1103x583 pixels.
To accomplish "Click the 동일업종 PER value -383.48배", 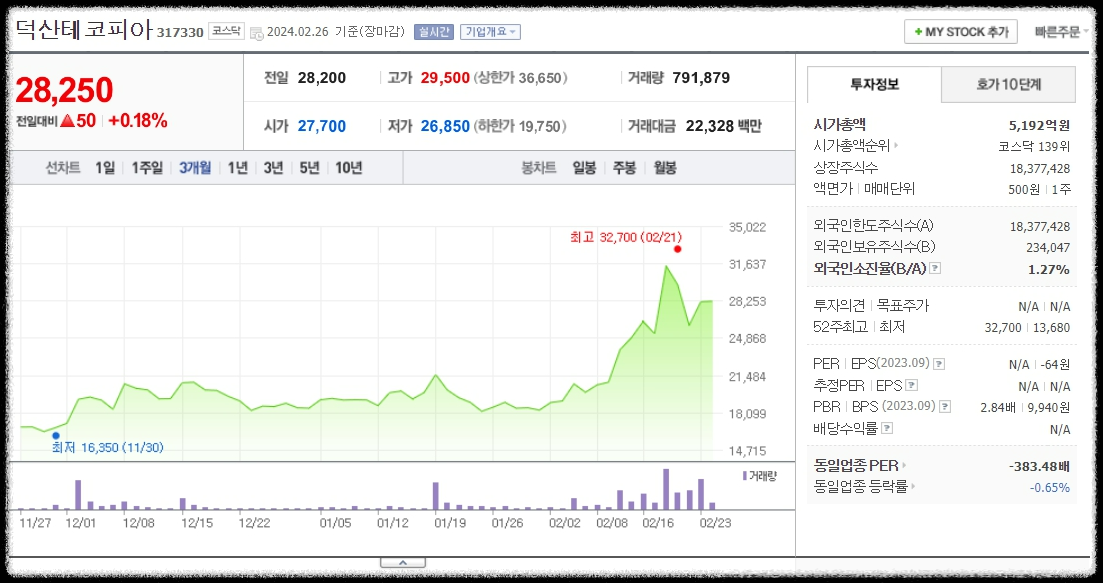I will coord(1039,466).
